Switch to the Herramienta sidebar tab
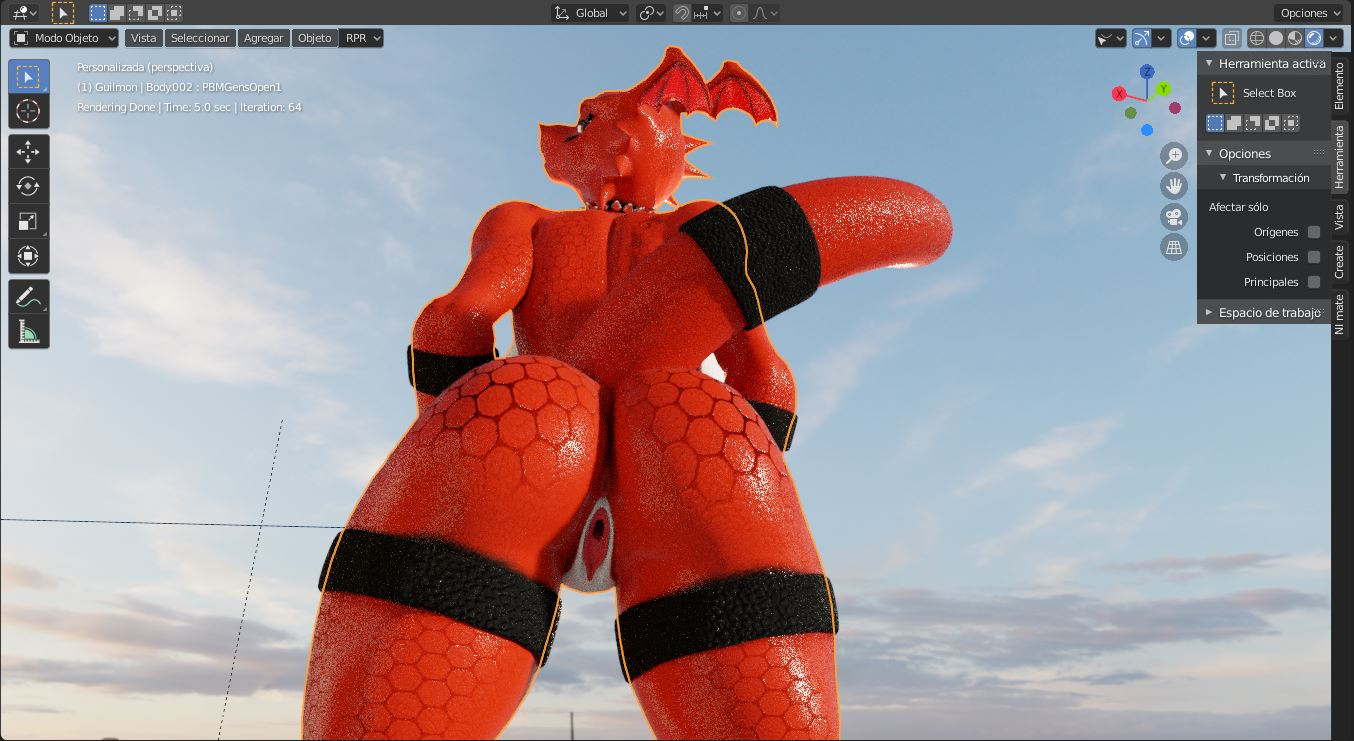Viewport: 1354px width, 741px height. (1340, 156)
